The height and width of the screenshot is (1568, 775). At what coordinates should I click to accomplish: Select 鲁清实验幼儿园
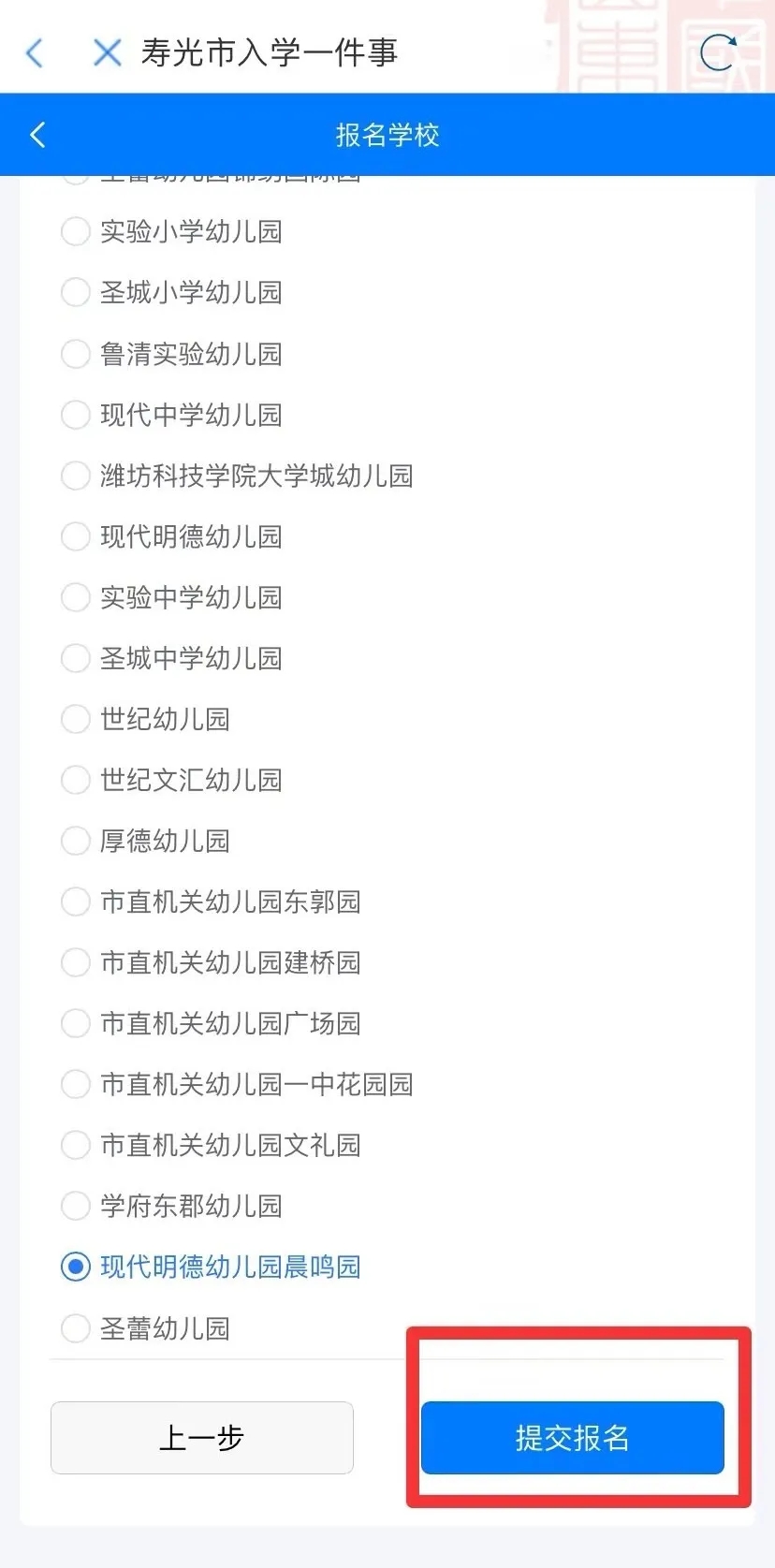(x=75, y=354)
